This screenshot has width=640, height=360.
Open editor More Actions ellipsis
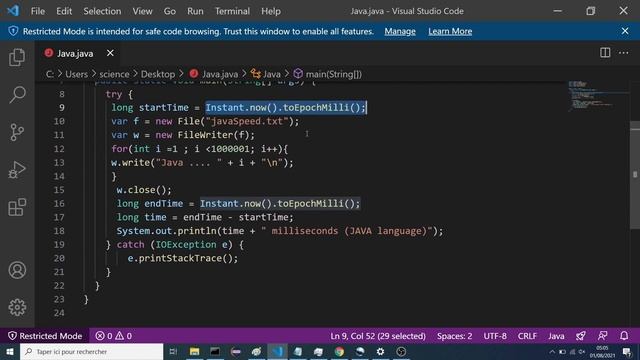pyautogui.click(x=624, y=53)
